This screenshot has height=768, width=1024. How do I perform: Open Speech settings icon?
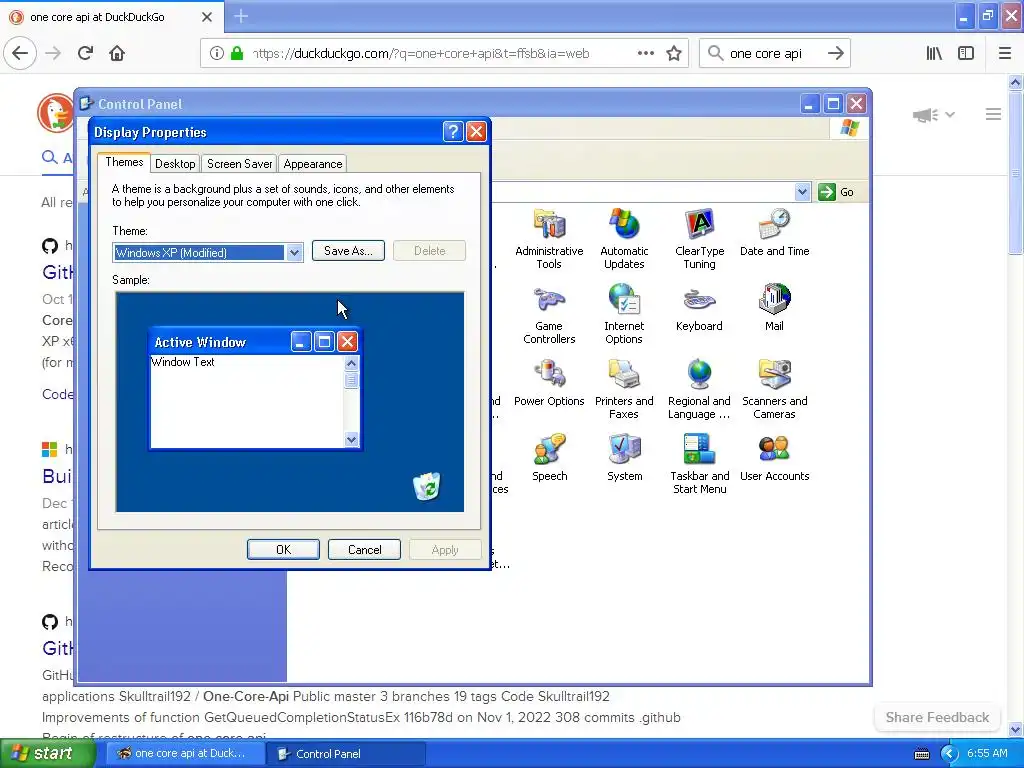(549, 458)
